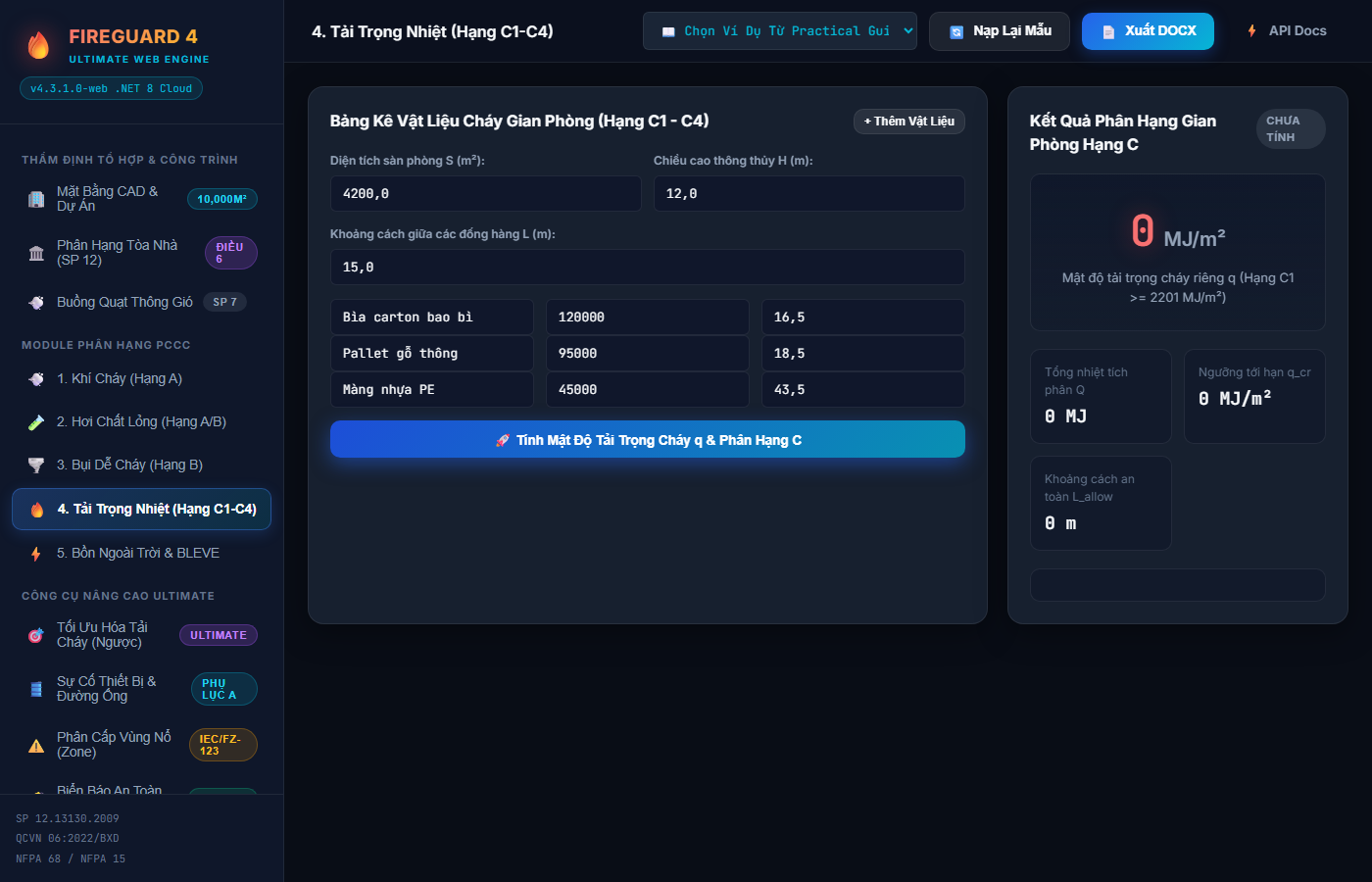Open Phân Hạng Tòa Nhà (SP 12)
Viewport: 1372px width, 882px height.
point(141,253)
